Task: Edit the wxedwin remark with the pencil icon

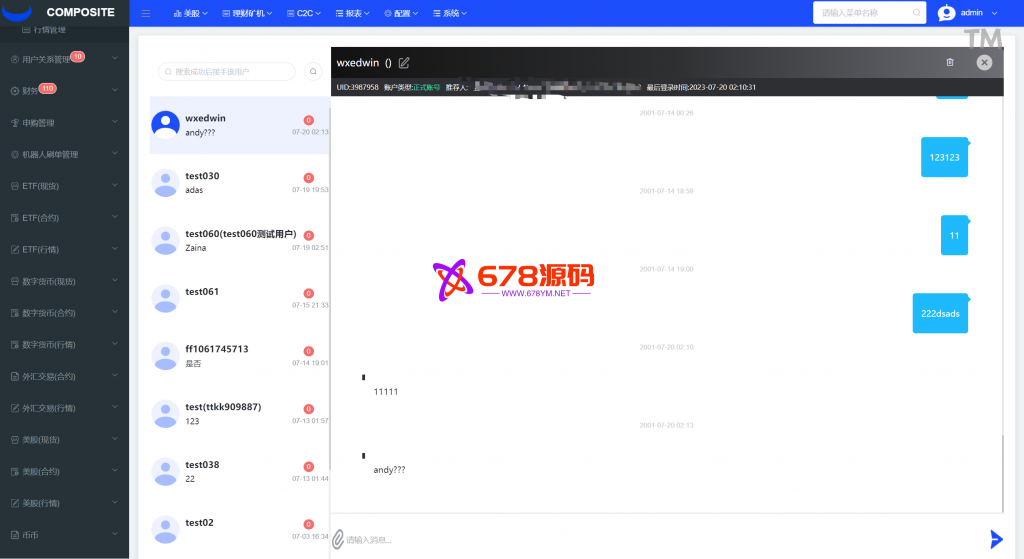Action: pos(404,62)
